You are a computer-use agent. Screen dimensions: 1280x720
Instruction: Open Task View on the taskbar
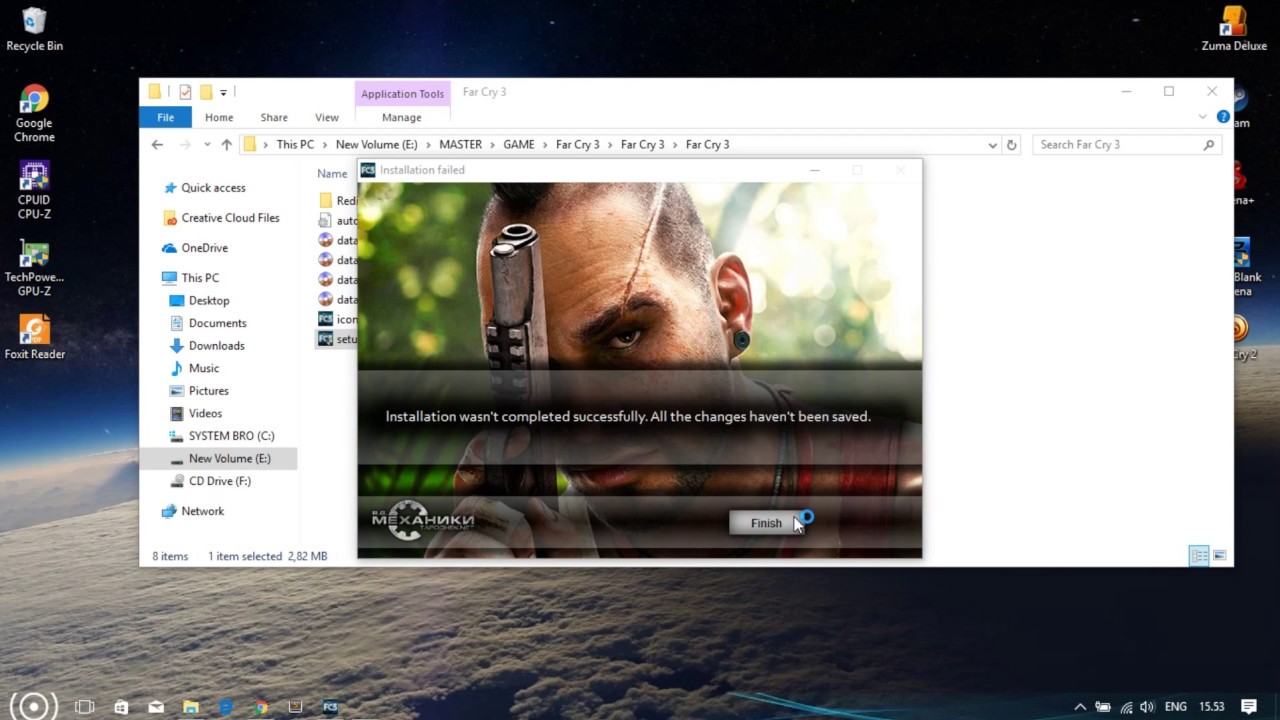click(x=85, y=707)
